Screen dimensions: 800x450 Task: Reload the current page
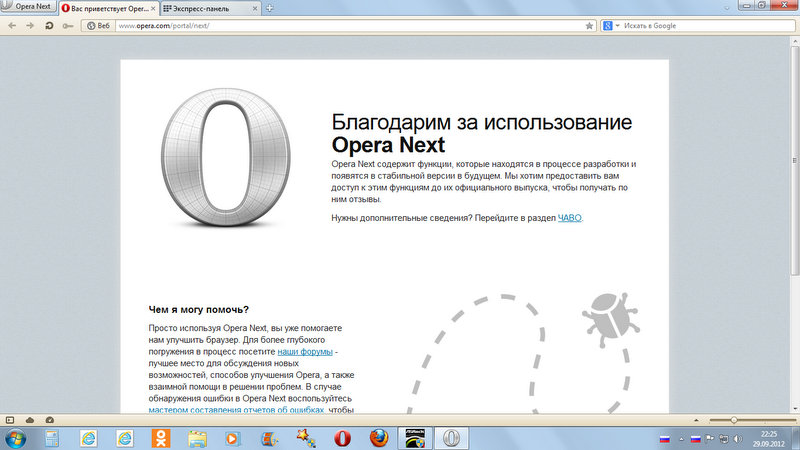click(49, 26)
